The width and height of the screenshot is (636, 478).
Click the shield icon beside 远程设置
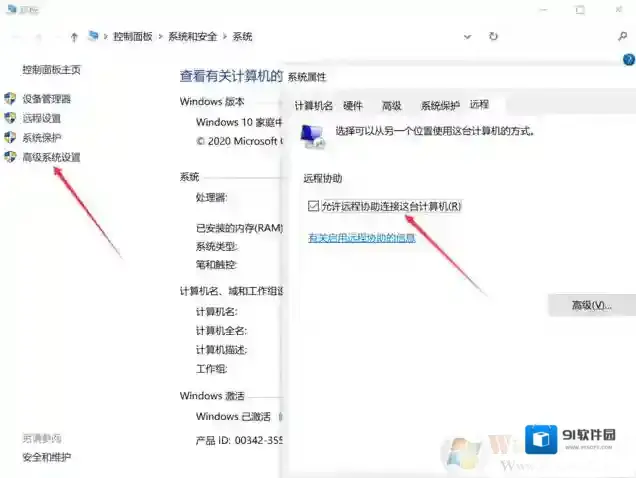(10, 118)
